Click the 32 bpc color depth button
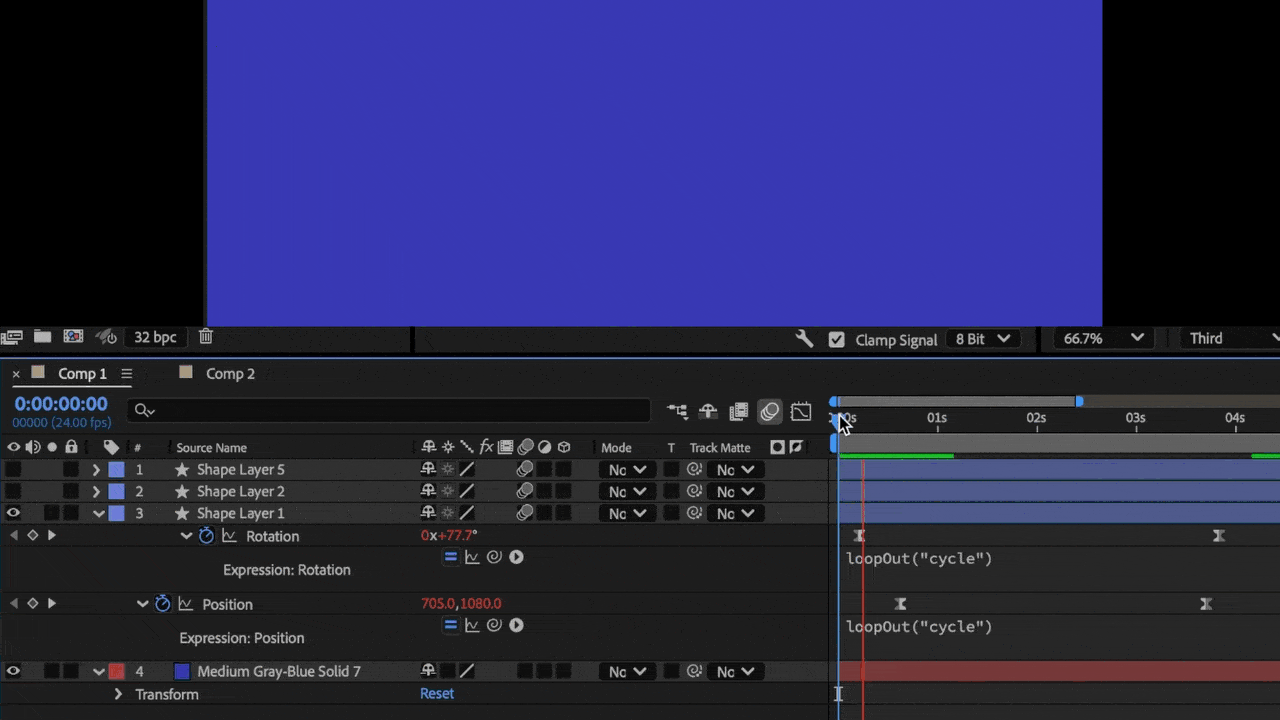Image resolution: width=1280 pixels, height=720 pixels. tap(155, 338)
